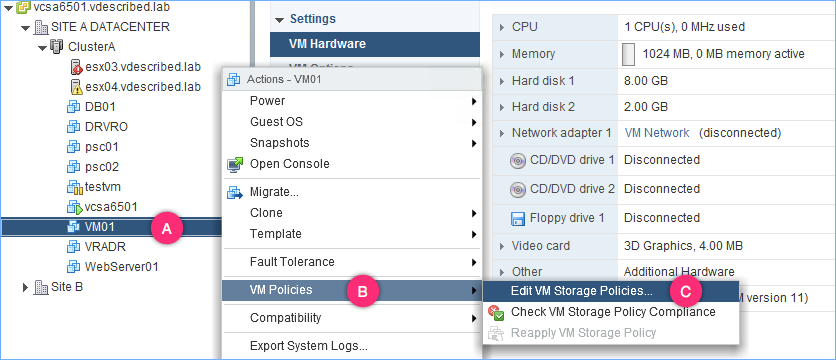Image resolution: width=836 pixels, height=360 pixels.
Task: Collapse the Settings section
Action: [x=279, y=20]
